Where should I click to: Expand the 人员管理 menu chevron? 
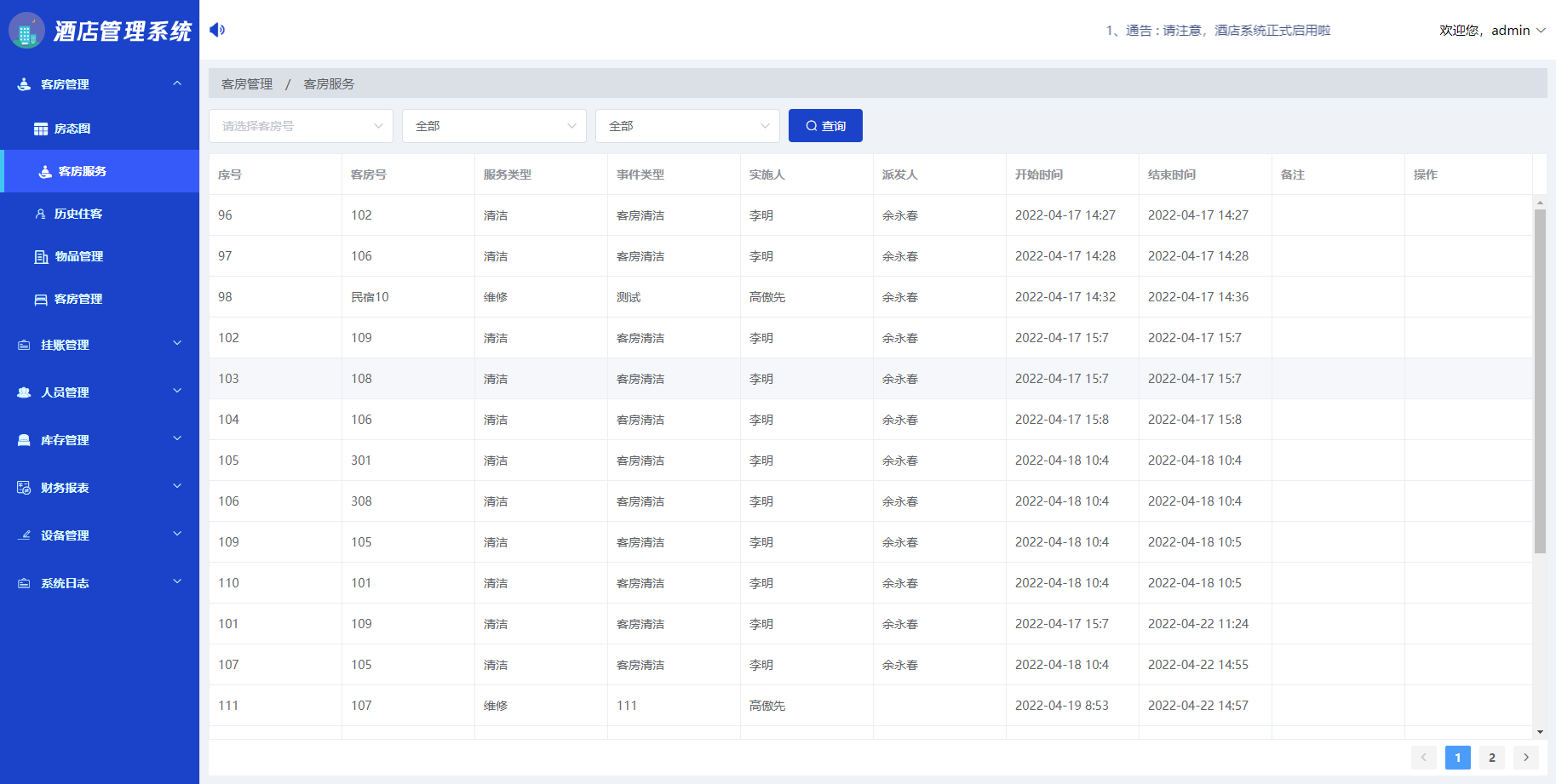177,391
